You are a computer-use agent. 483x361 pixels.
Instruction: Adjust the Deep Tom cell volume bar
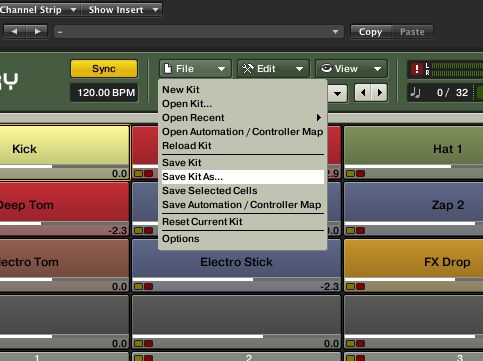coord(64,223)
